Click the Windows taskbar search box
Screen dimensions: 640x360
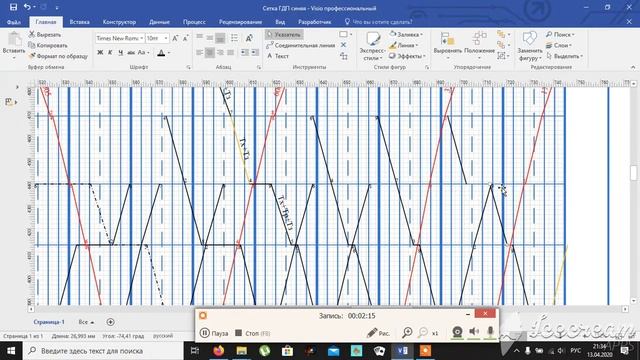(102, 351)
